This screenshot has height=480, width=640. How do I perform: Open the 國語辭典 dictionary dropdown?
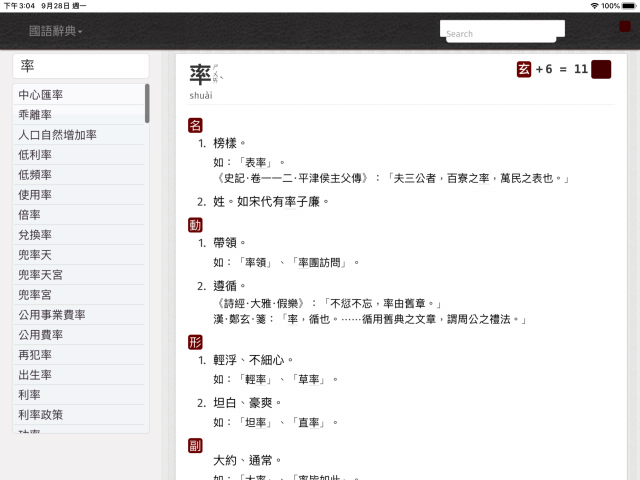coord(56,31)
